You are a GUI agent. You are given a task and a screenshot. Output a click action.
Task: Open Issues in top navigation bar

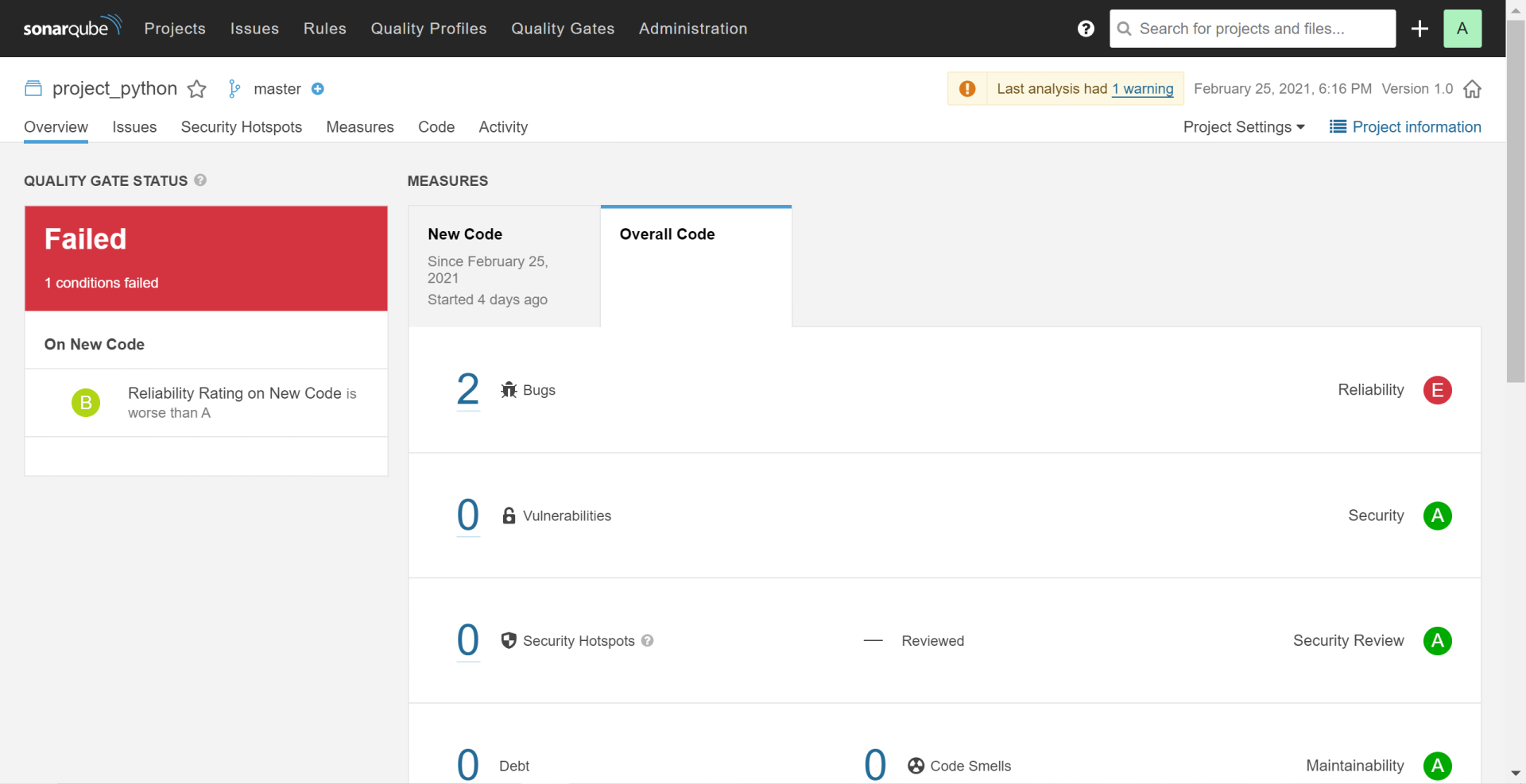254,29
